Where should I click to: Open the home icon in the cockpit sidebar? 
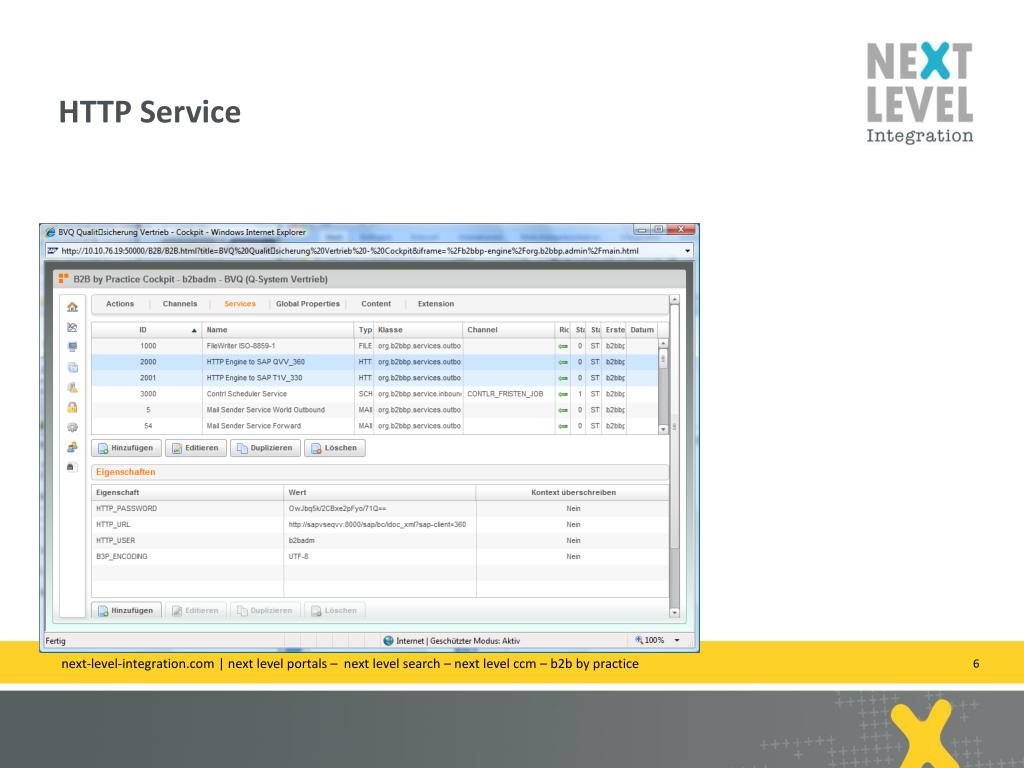point(72,306)
